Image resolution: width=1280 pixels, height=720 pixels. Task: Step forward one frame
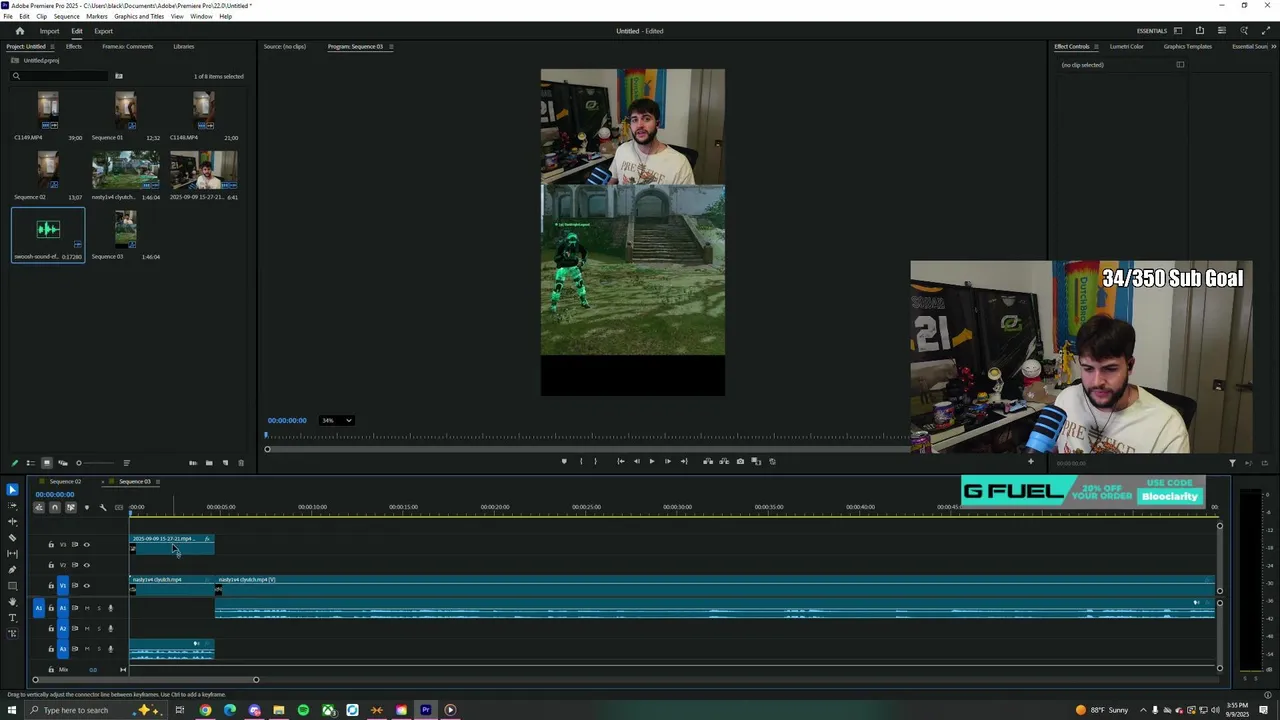click(668, 461)
